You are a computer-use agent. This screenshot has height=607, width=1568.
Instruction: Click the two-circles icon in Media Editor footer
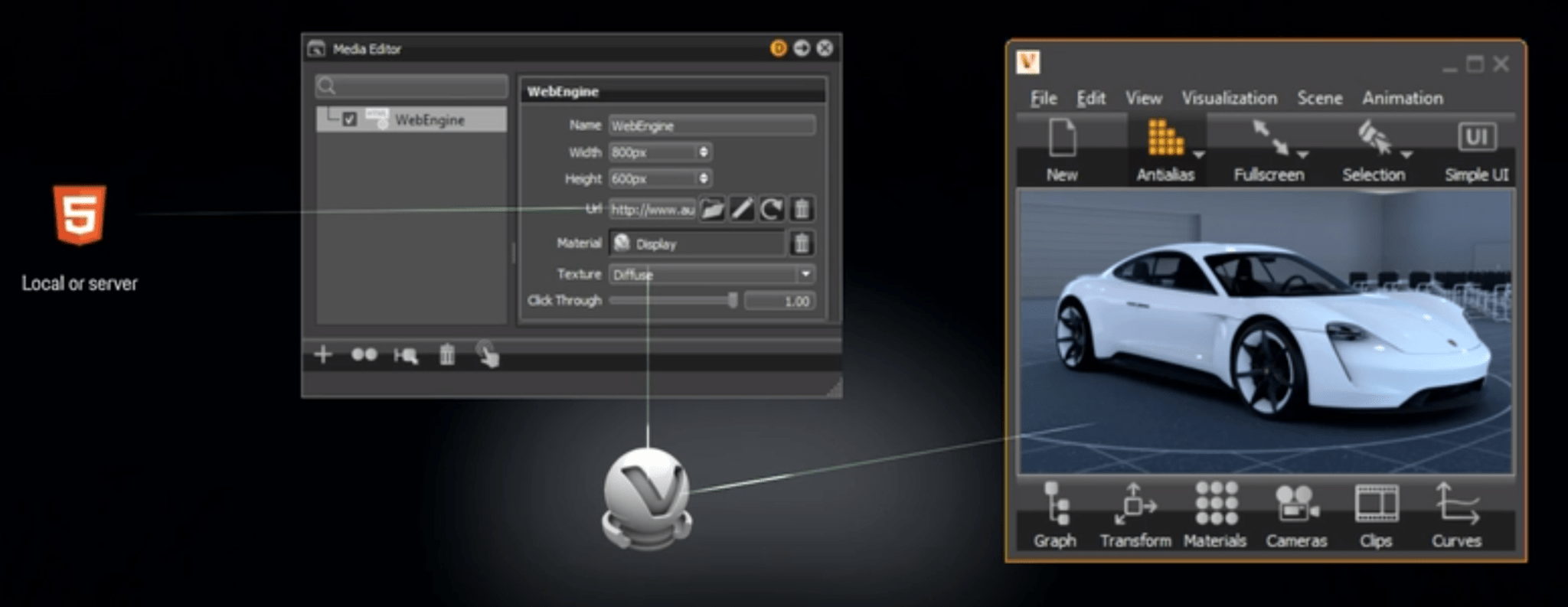click(x=364, y=354)
